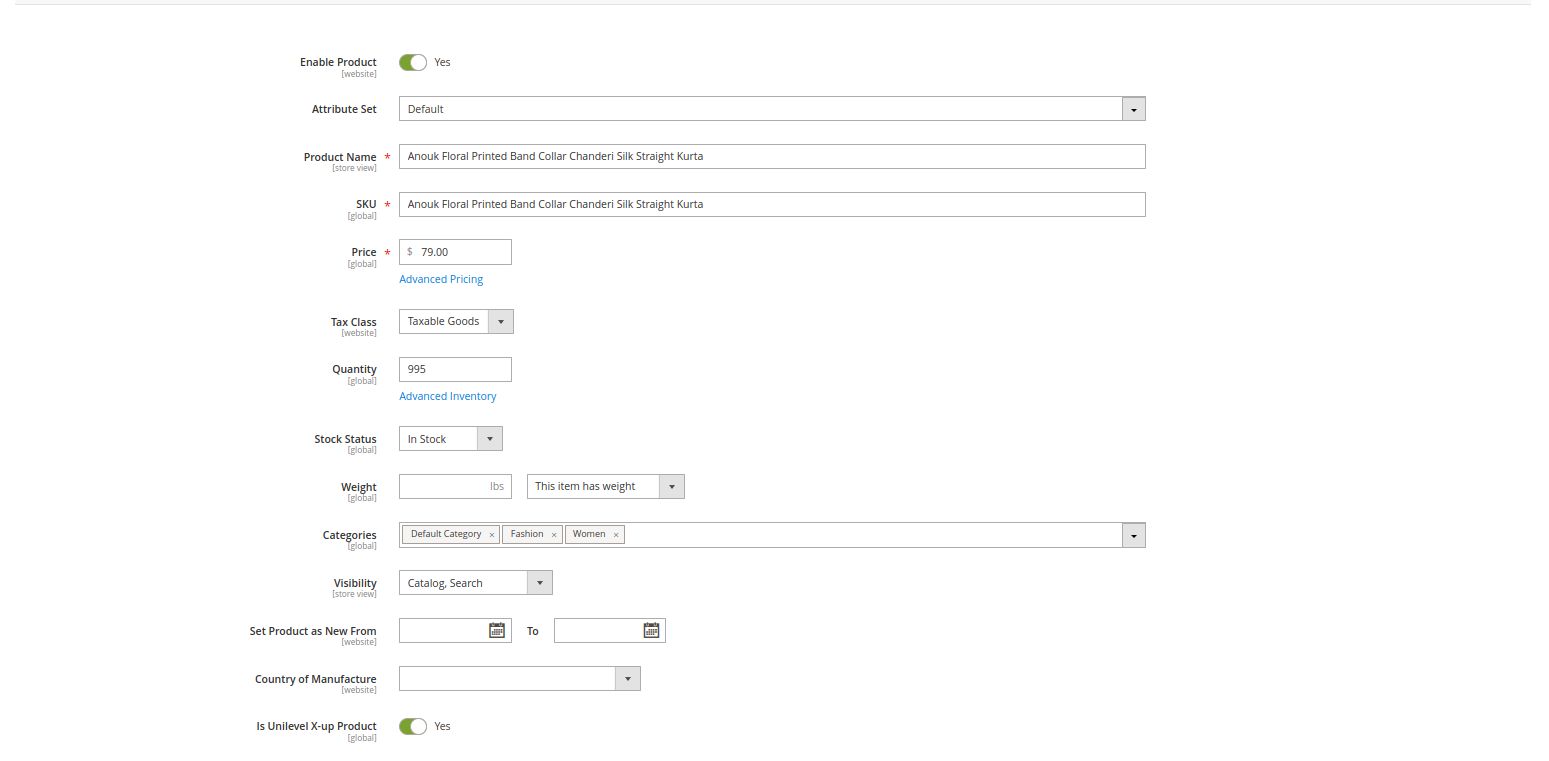Toggle the Is Unilevel X-up Product switch
Image resolution: width=1549 pixels, height=761 pixels.
[413, 726]
